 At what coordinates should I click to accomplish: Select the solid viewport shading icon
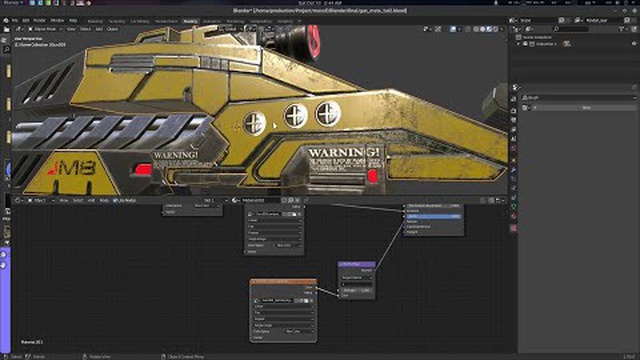click(x=483, y=29)
